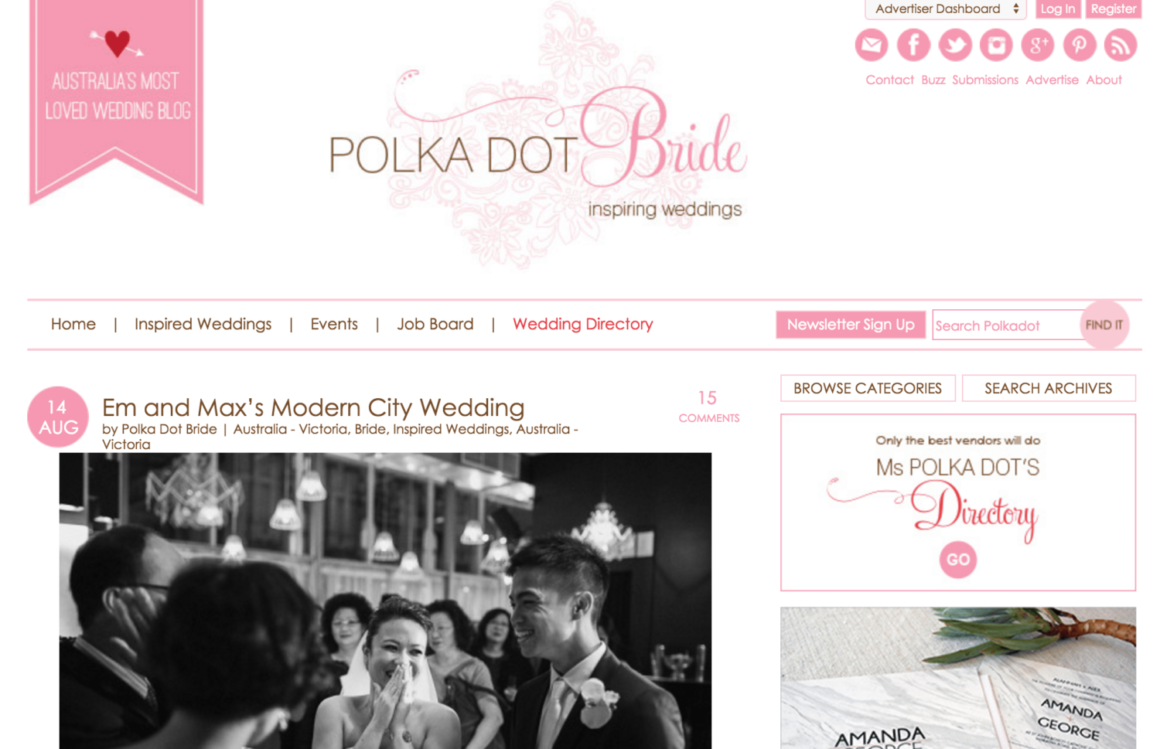Click the 14 AUG date badge
The image size is (1160, 749).
(58, 417)
